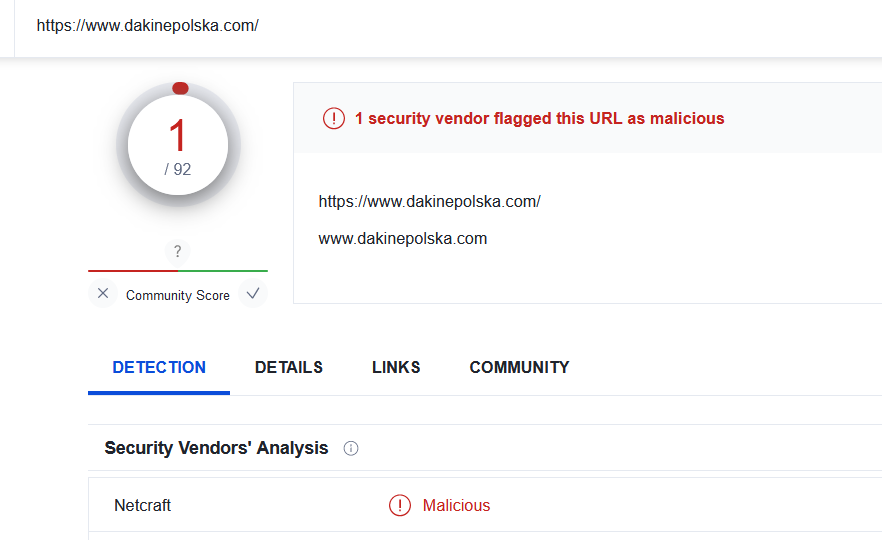Click the red-green community score bar
Image resolution: width=882 pixels, height=540 pixels.
click(178, 271)
